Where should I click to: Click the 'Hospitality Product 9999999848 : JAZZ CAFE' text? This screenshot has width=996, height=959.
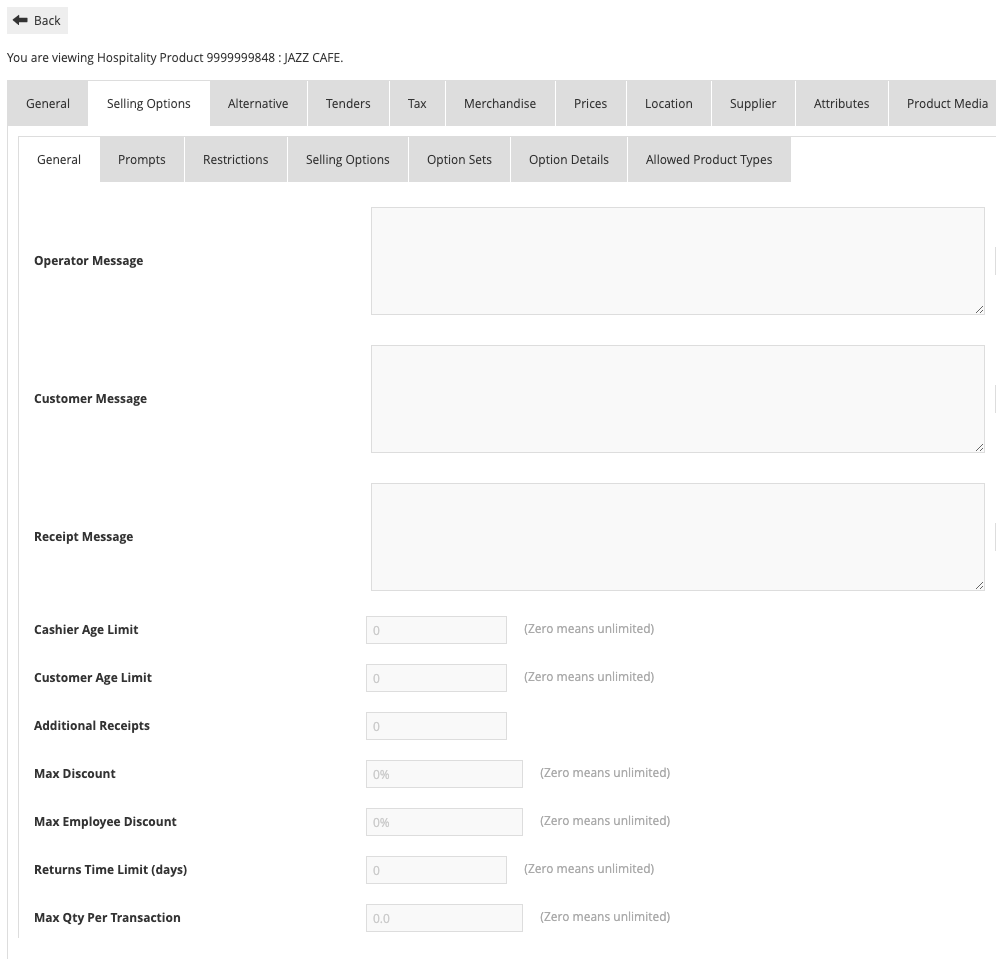pyautogui.click(x=219, y=58)
